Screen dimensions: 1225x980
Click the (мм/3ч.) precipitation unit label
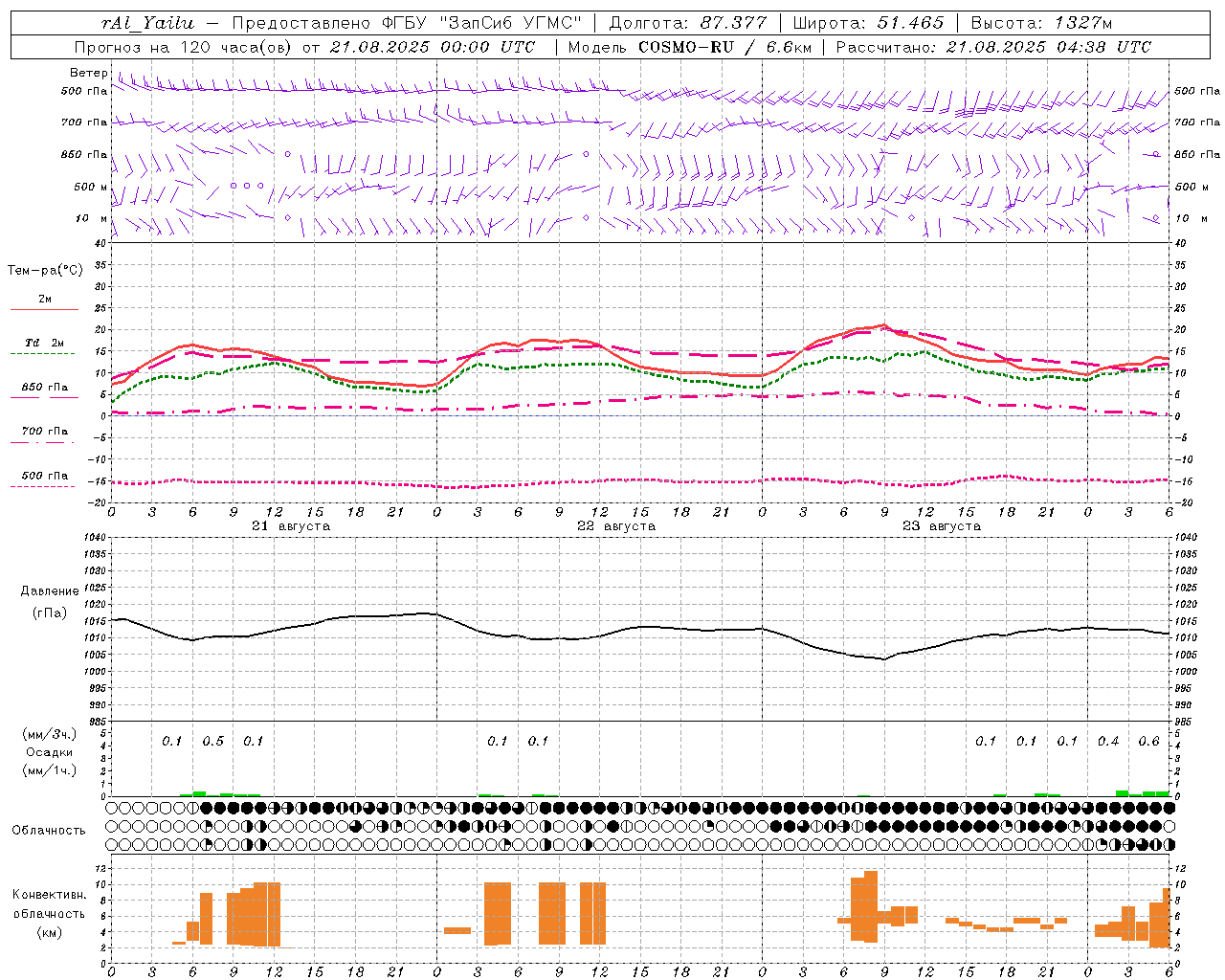50,734
